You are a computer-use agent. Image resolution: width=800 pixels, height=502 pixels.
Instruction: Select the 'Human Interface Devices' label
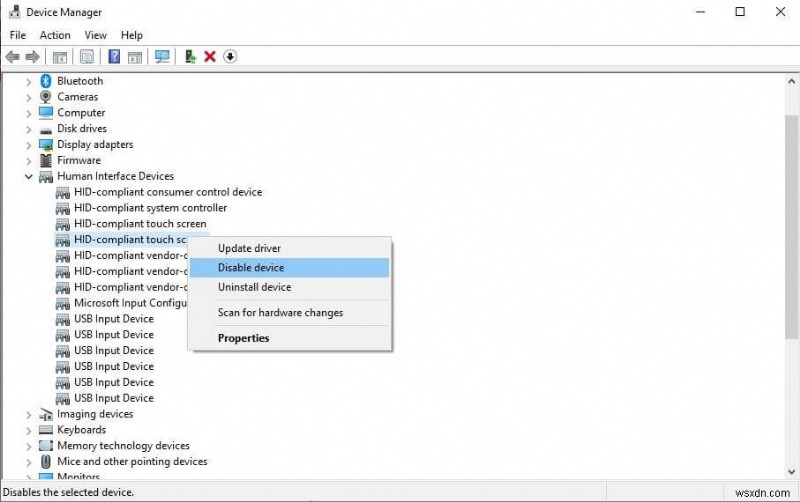point(115,177)
